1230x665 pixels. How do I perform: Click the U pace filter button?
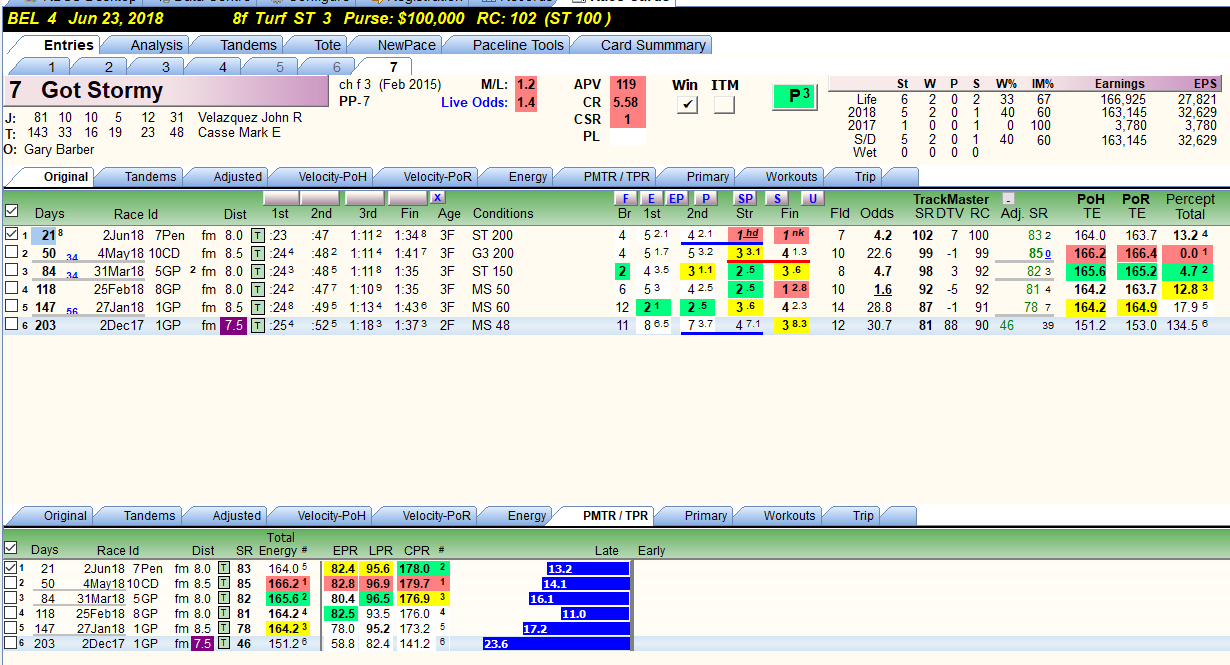[812, 198]
